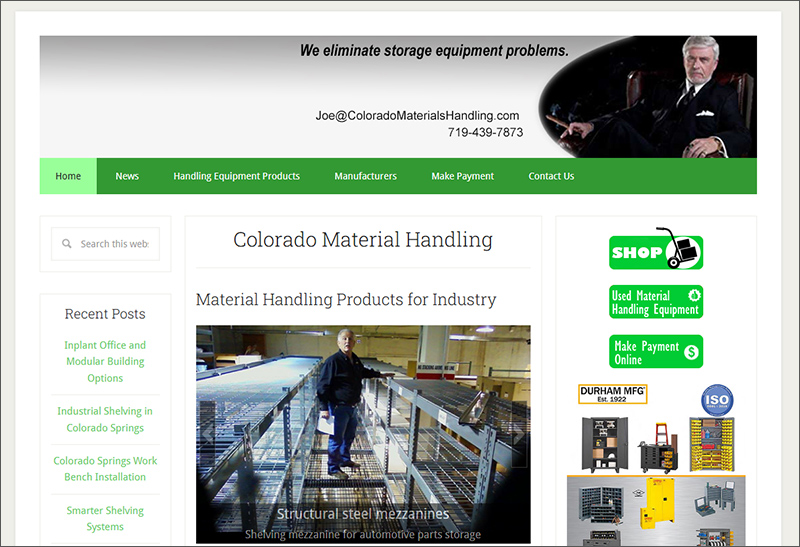Screen dimensions: 800x547
Task: Click the Colorado Material Handling heading
Action: click(x=363, y=240)
